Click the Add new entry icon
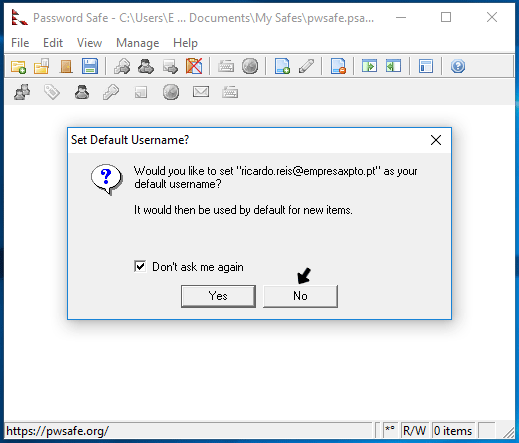 pyautogui.click(x=282, y=66)
